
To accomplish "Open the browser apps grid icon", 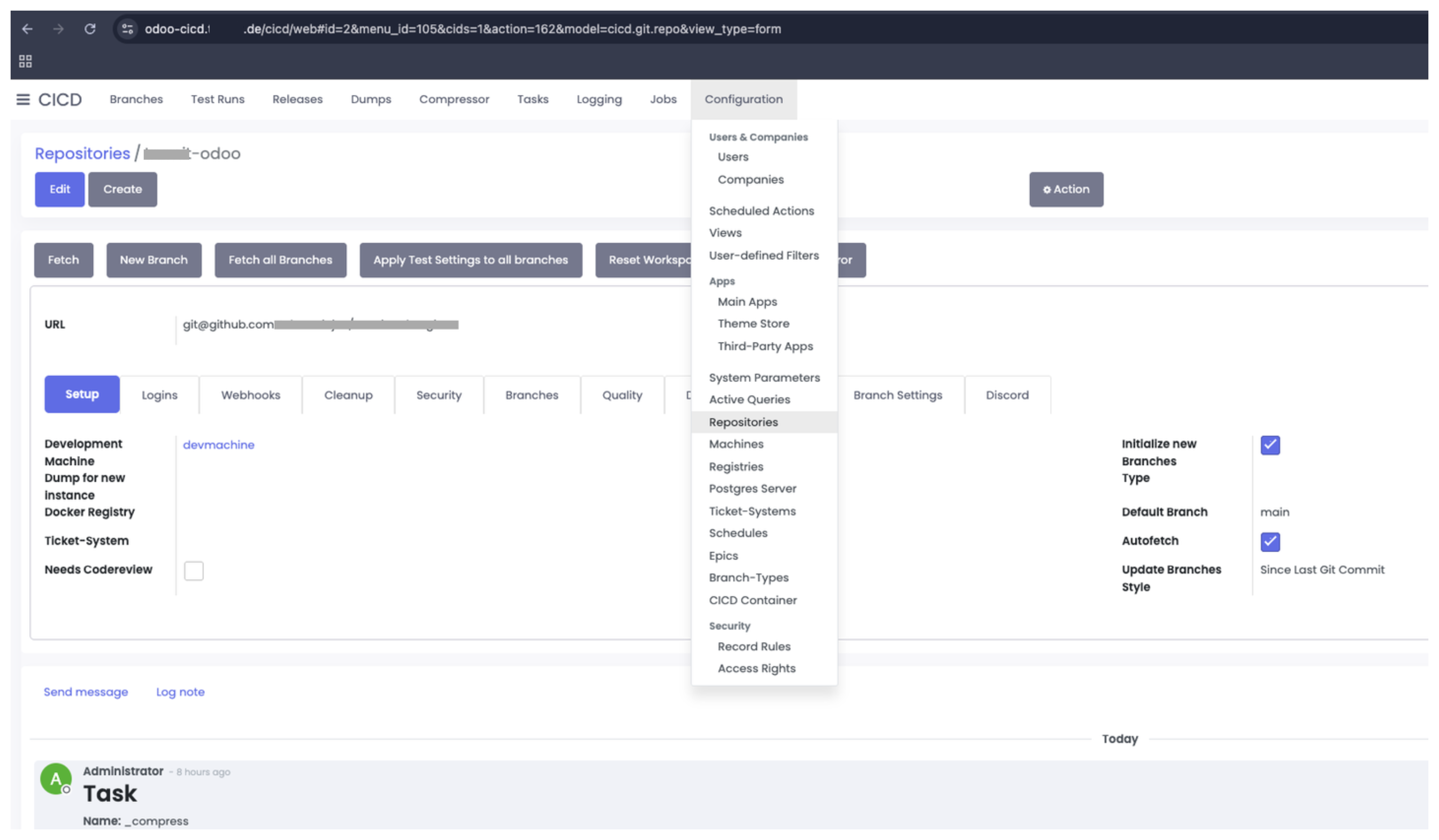I will 25,61.
